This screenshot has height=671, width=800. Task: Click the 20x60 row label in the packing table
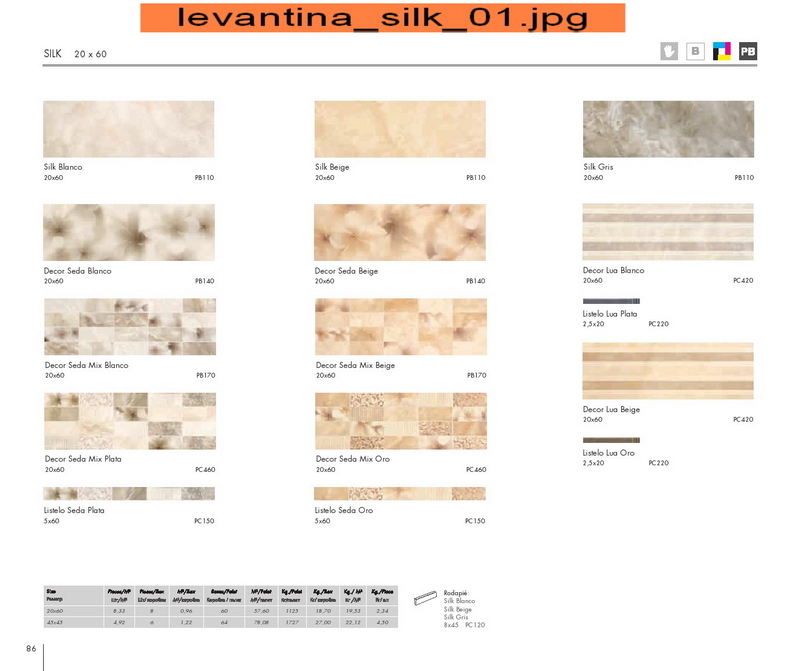55,611
